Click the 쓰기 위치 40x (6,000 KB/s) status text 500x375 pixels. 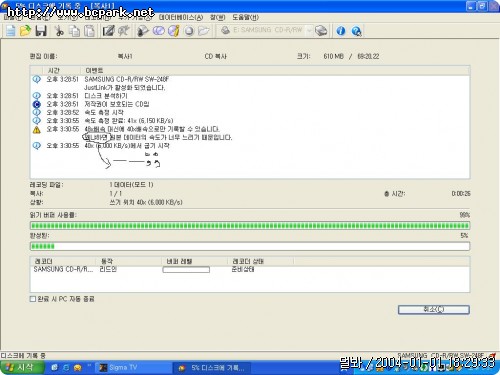coord(146,202)
